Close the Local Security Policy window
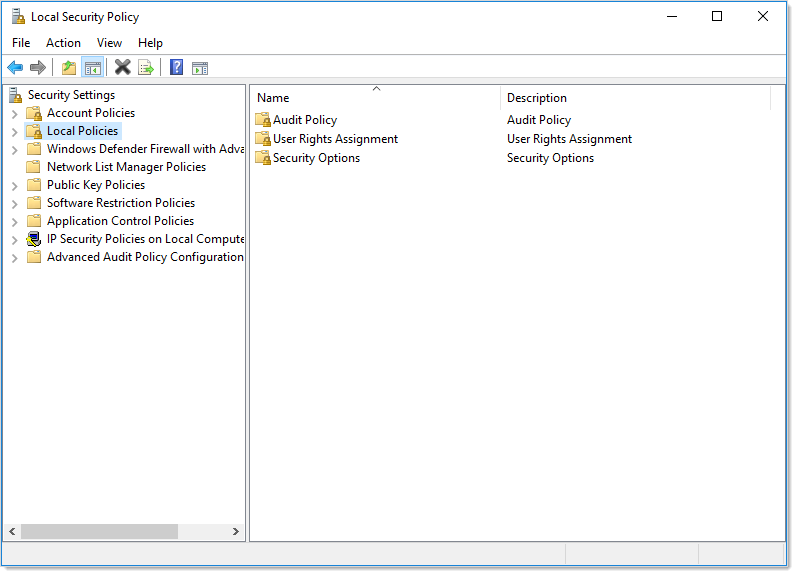The image size is (796, 575). click(762, 16)
